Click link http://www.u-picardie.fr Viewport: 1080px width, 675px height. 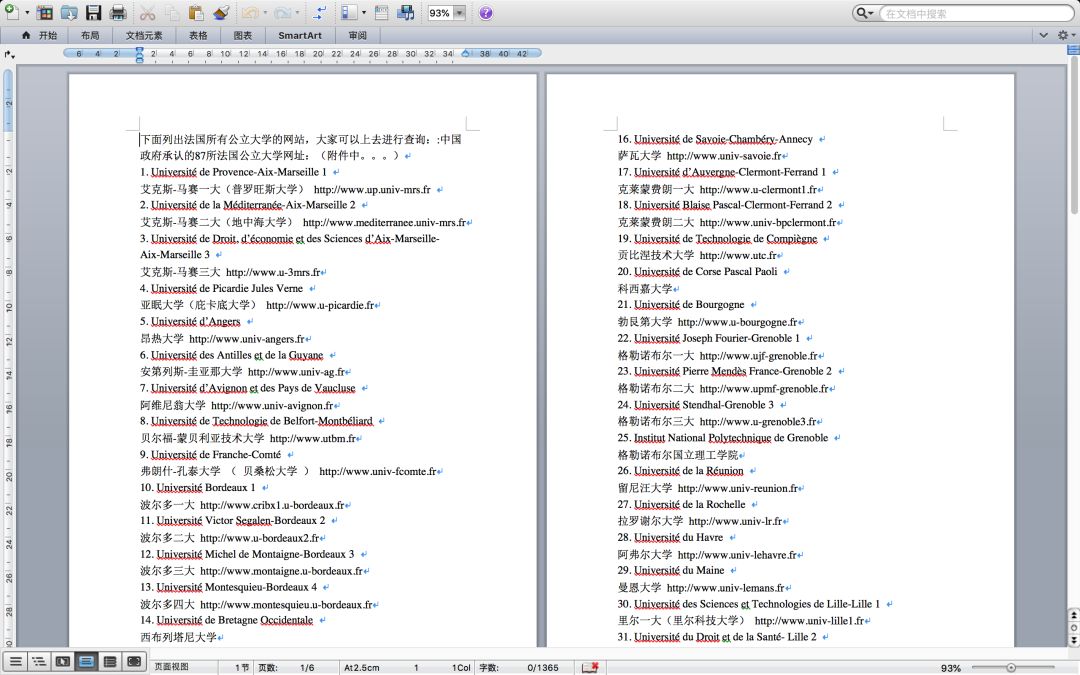click(320, 305)
